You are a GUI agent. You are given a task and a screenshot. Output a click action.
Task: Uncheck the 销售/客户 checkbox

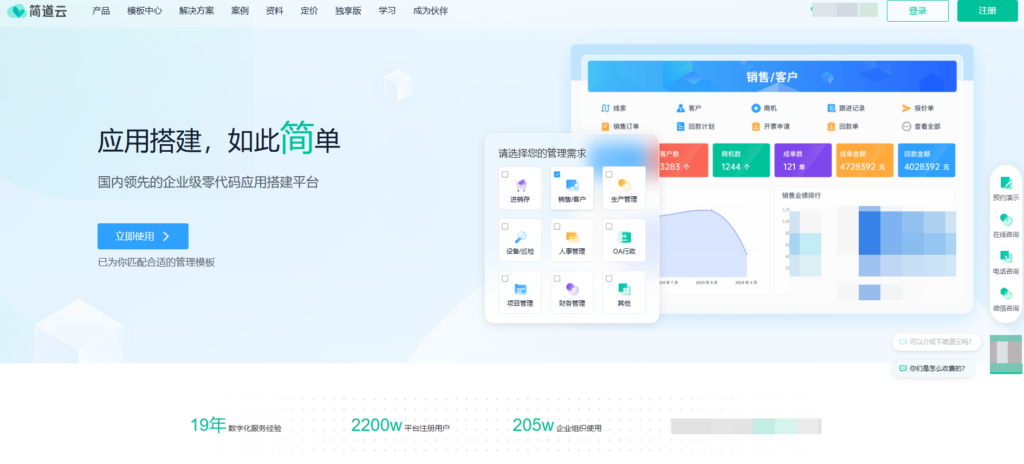click(557, 174)
